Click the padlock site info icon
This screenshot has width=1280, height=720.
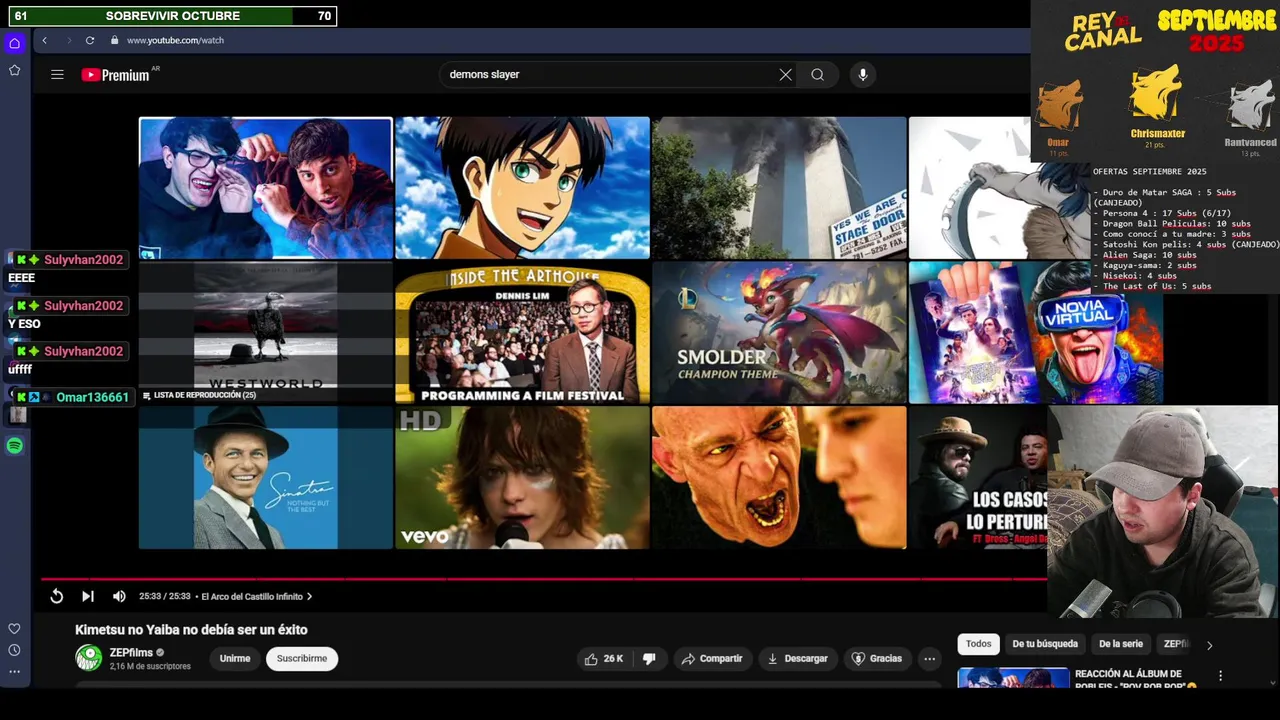(x=114, y=40)
